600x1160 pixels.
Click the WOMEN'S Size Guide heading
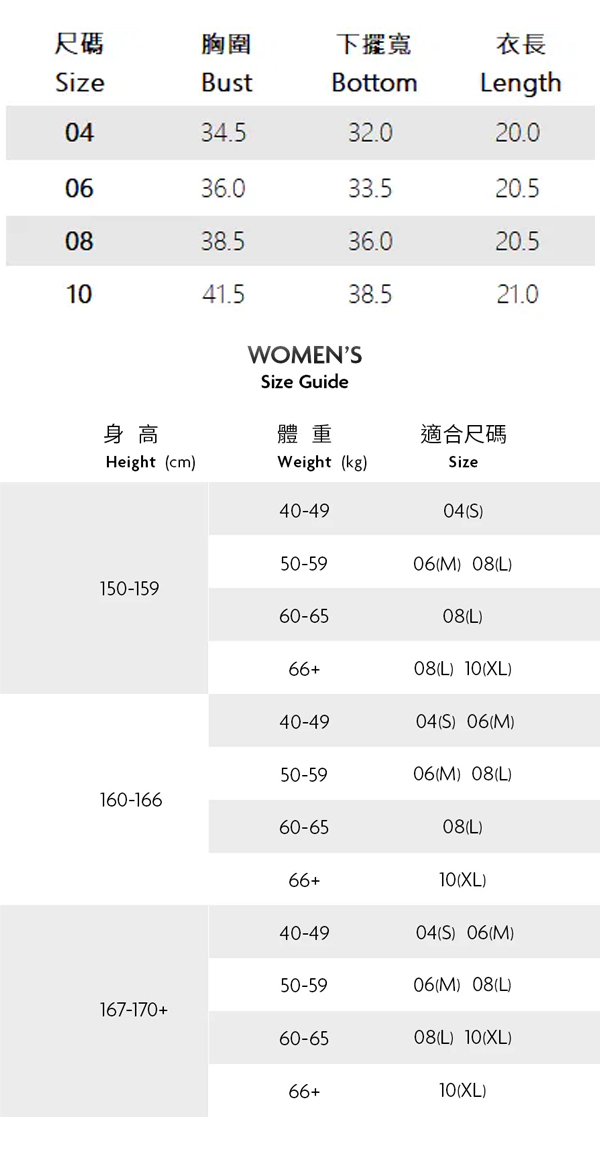point(304,366)
